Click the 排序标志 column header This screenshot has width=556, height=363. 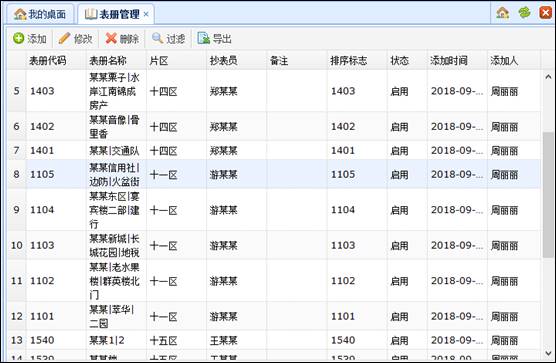[x=357, y=61]
